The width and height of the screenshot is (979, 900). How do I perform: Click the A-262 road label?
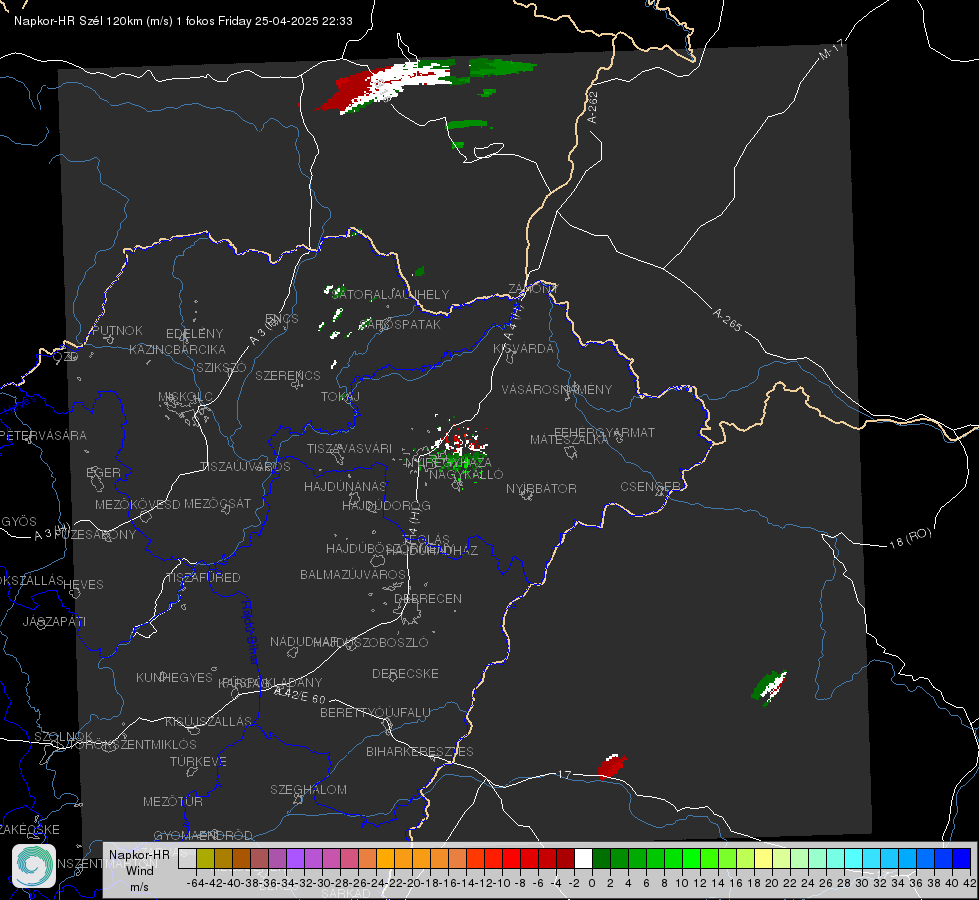(x=592, y=107)
